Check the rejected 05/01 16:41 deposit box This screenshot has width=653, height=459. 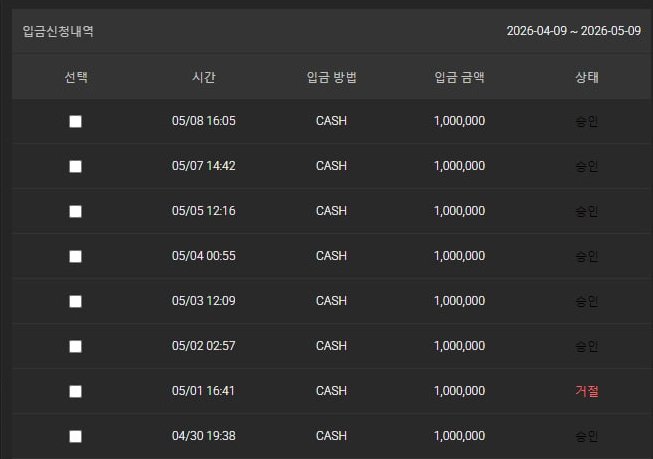point(75,392)
